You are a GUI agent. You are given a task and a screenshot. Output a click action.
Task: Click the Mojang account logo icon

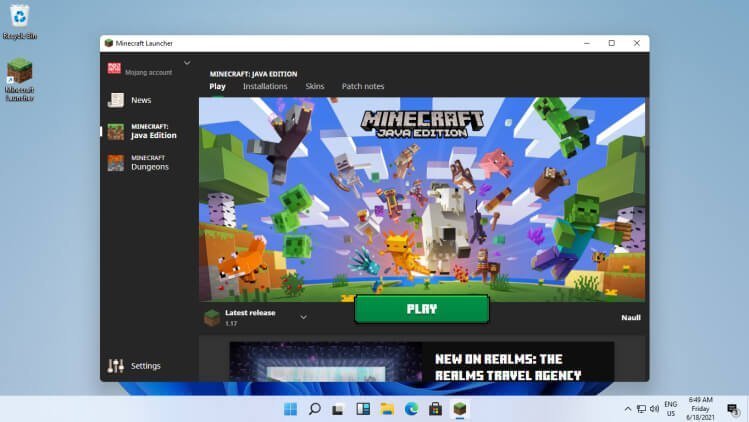(114, 68)
